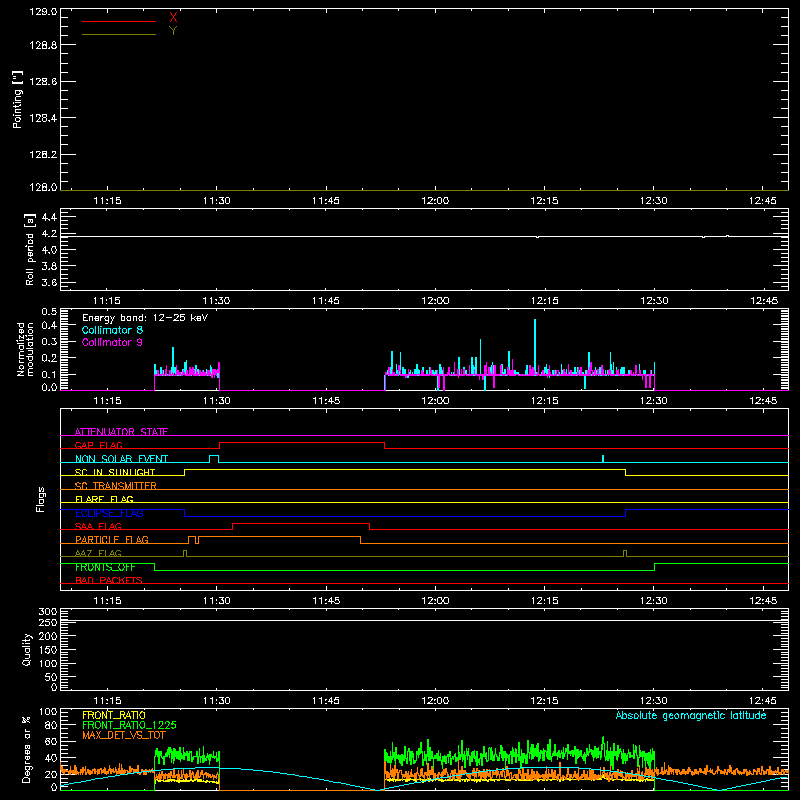Screen dimensions: 800x800
Task: Click the green FRONTS_OFF label
Action: (x=105, y=567)
